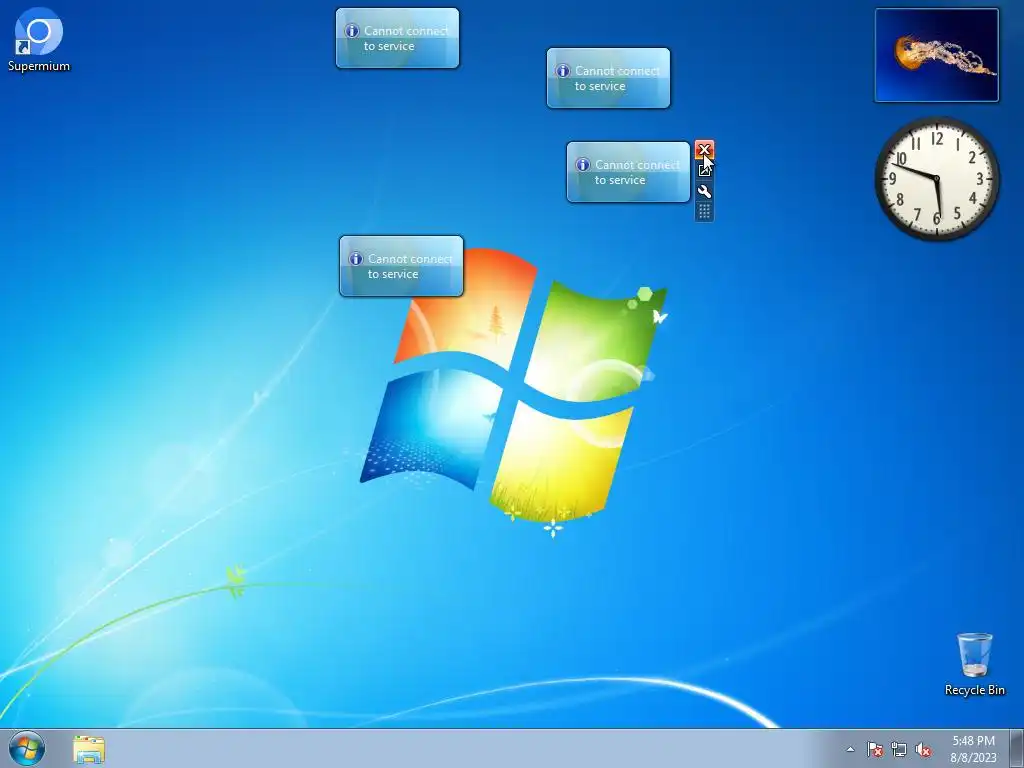
Task: Open the Supermium desktop shortcut
Action: click(39, 40)
